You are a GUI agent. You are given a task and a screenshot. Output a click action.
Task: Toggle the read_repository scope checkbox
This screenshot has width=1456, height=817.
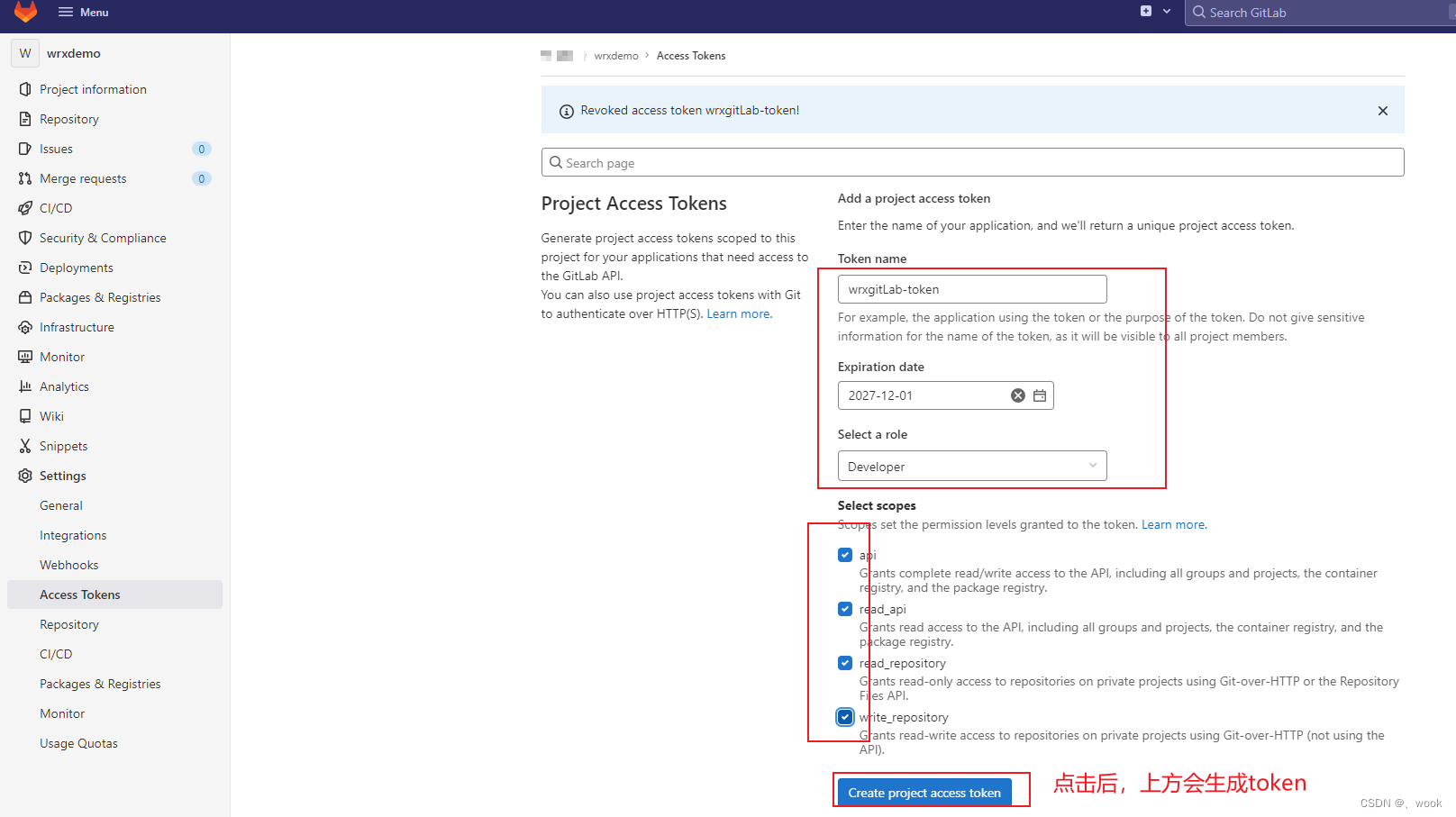coord(845,663)
